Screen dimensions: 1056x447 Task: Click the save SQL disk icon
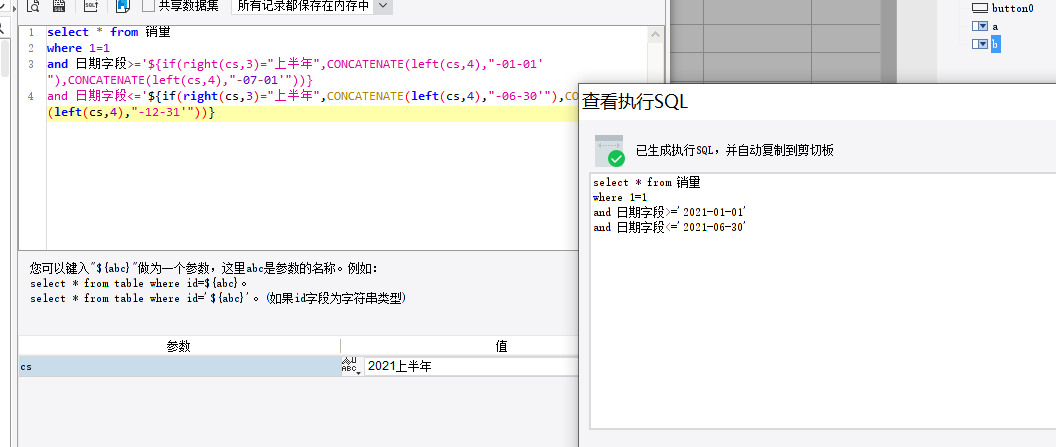59,6
